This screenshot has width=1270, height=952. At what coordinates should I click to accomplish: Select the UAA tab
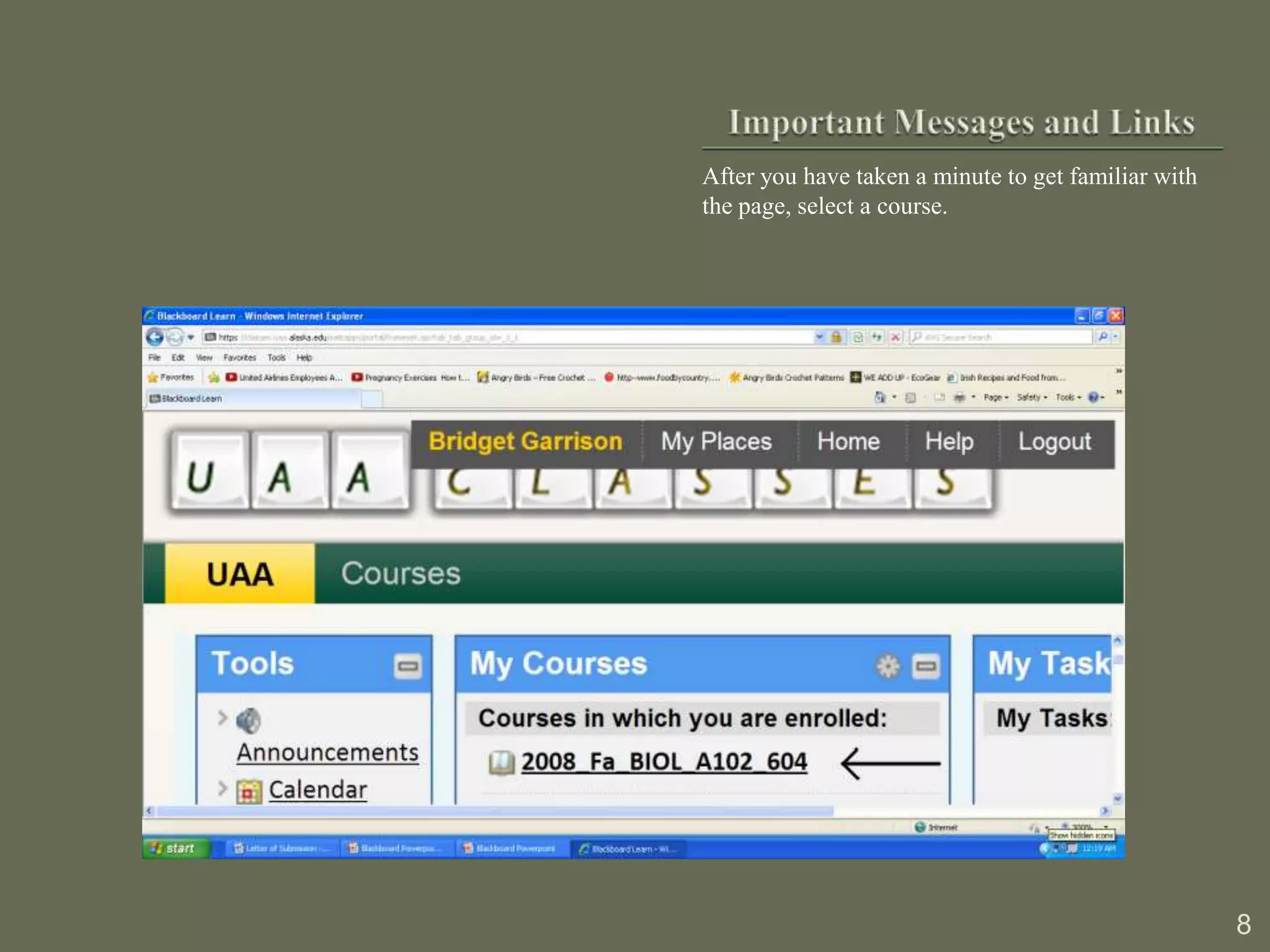point(239,574)
